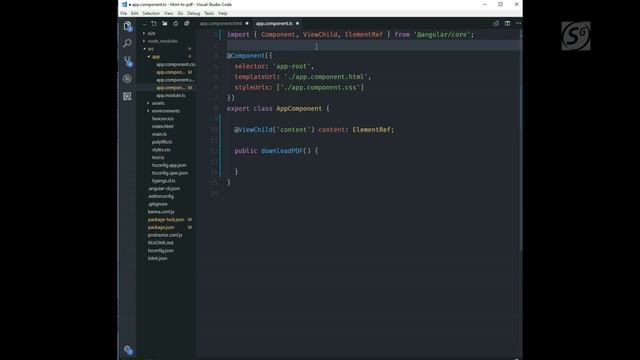Open karma.conf.js in explorer

pos(161,212)
